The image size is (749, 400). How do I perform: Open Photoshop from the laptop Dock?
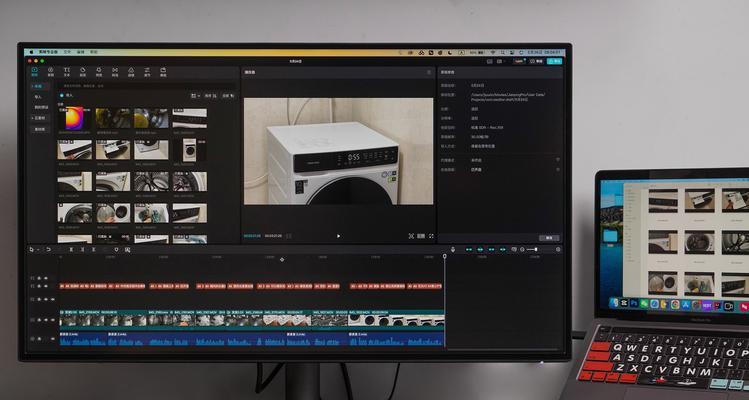pos(634,303)
